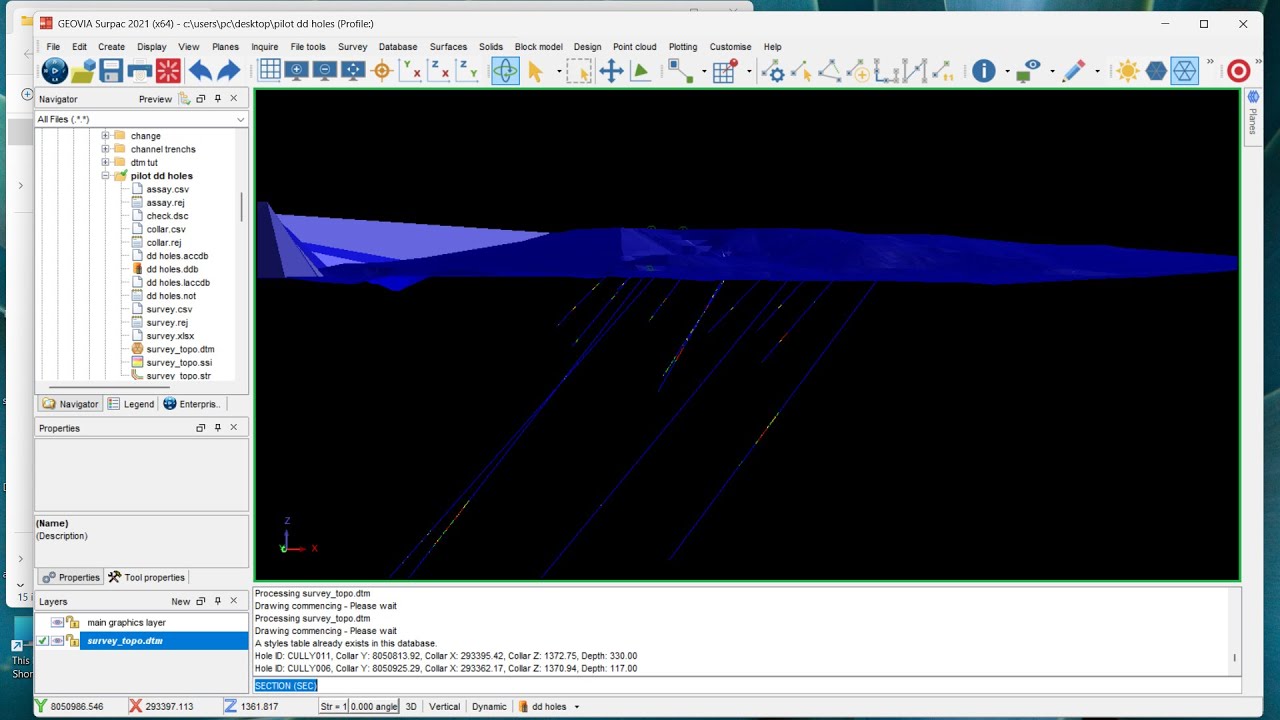Click the orange target centre icon
The width and height of the screenshot is (1280, 720).
pos(381,71)
